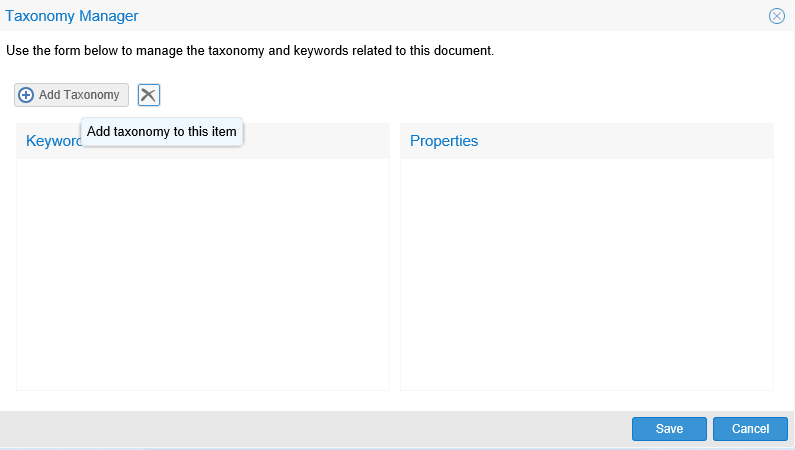Select the Properties panel header
Screen dimensions: 795x450
coord(587,141)
